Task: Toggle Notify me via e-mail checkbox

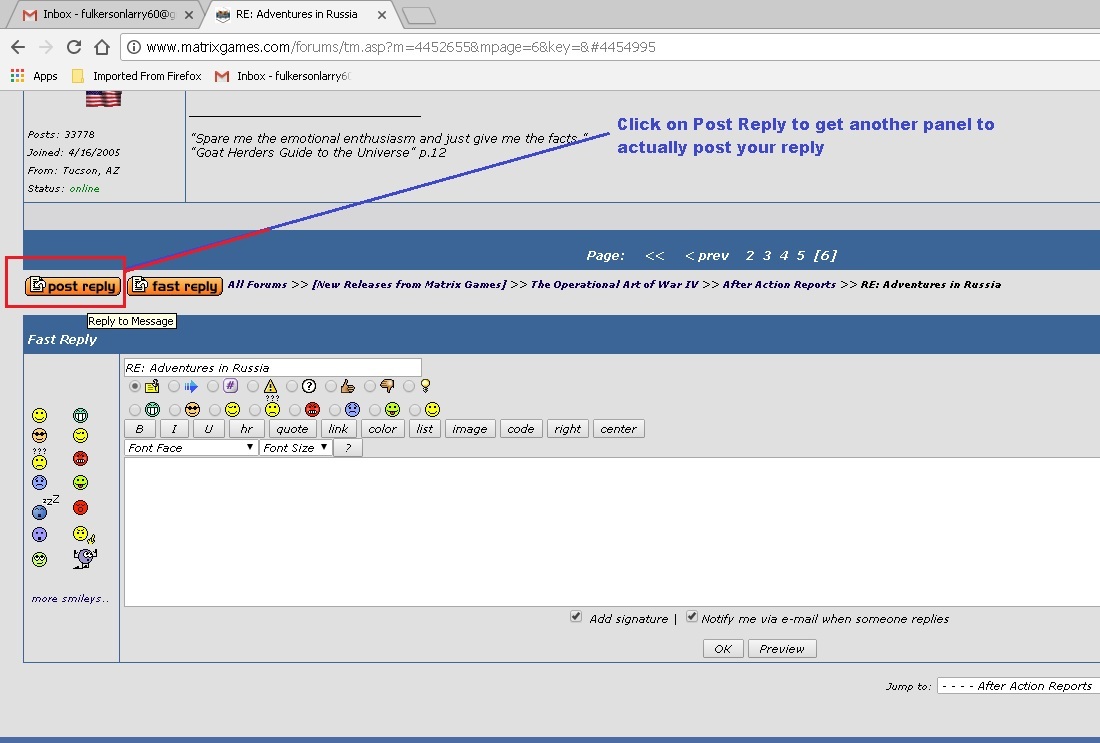Action: 692,617
